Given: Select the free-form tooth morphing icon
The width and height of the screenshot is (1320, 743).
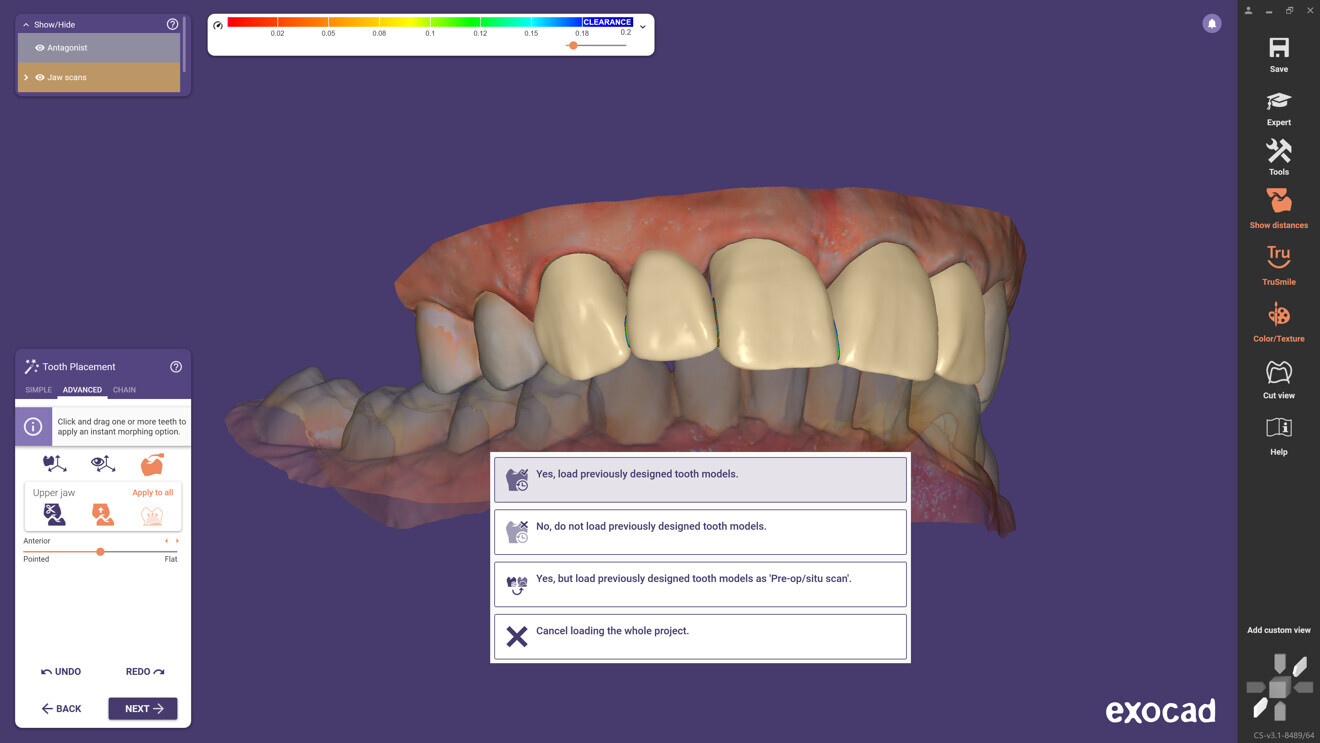Looking at the screenshot, I should click(x=152, y=463).
